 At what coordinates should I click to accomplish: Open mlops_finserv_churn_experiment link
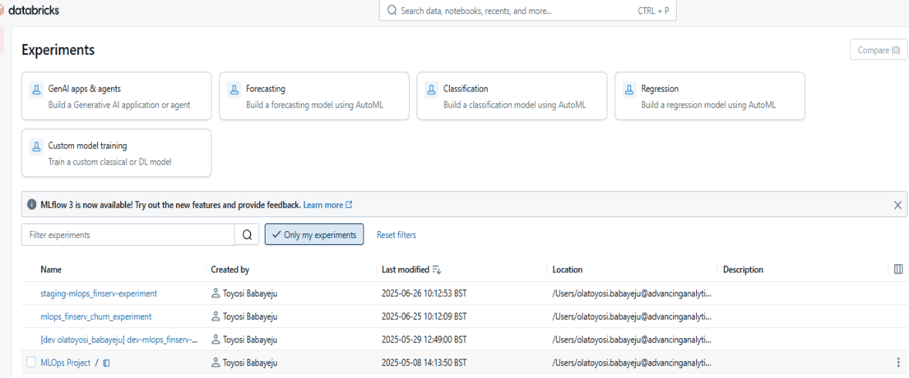click(96, 317)
